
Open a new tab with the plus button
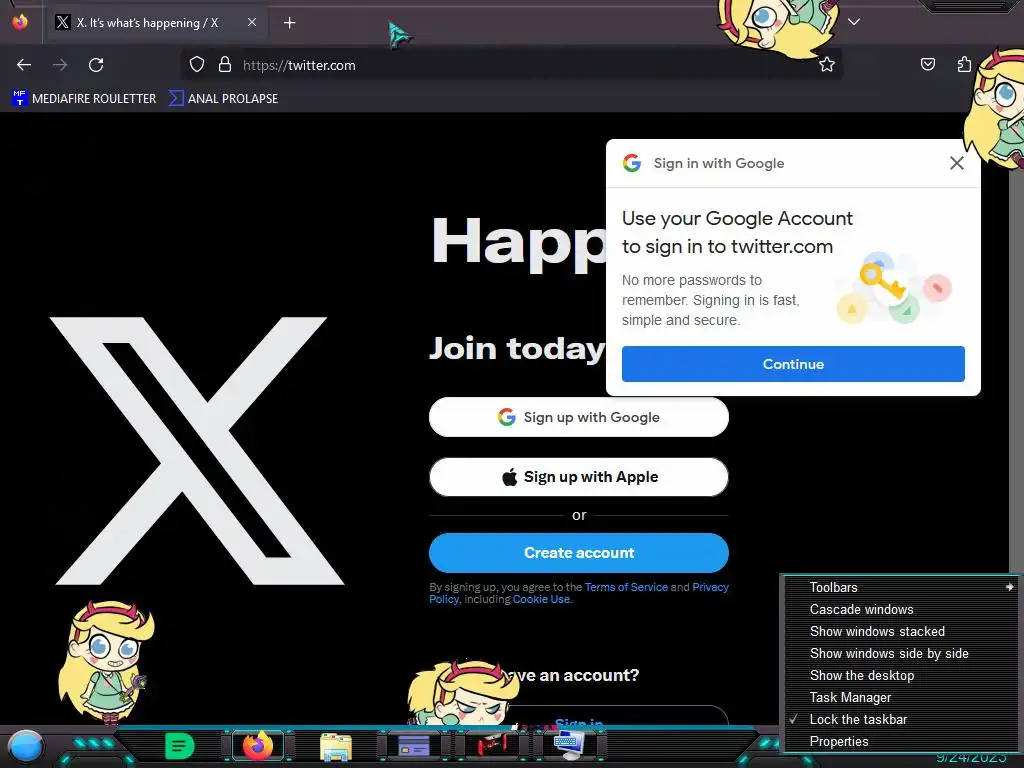289,23
